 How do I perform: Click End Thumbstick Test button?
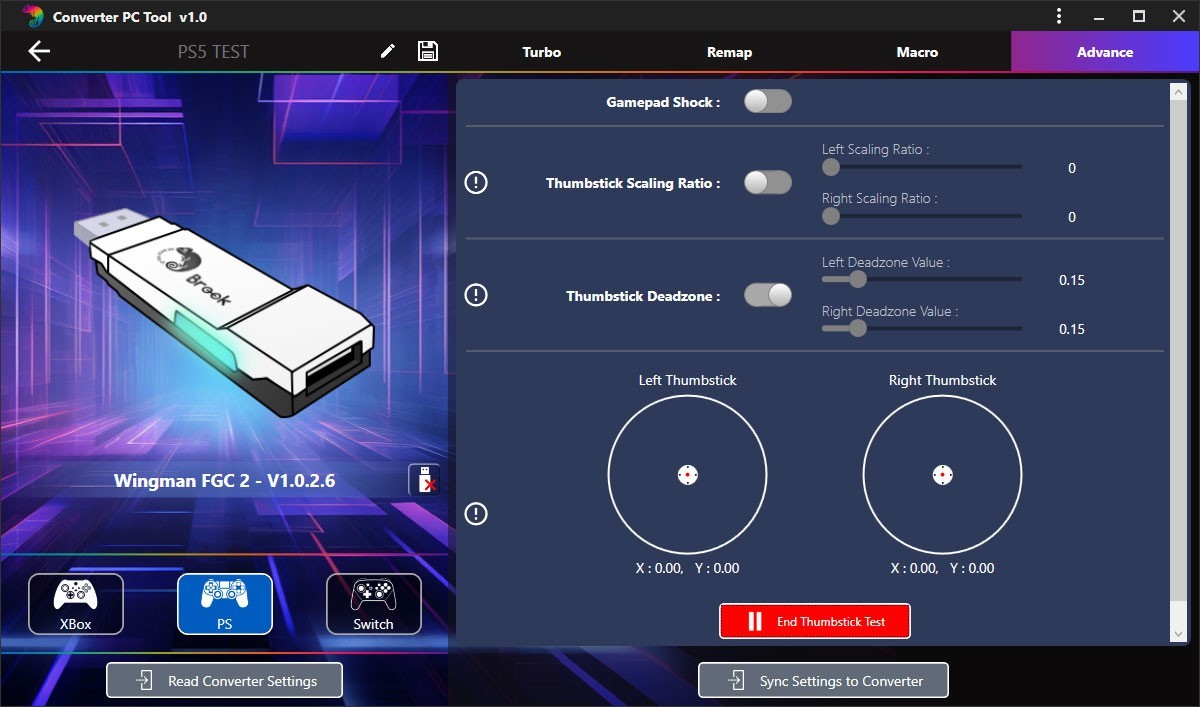(x=815, y=621)
